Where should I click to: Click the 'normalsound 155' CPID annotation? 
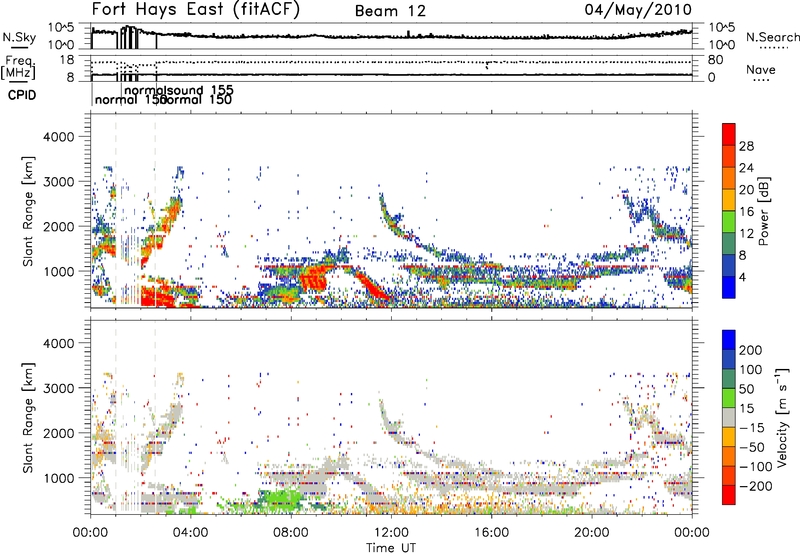click(x=179, y=90)
